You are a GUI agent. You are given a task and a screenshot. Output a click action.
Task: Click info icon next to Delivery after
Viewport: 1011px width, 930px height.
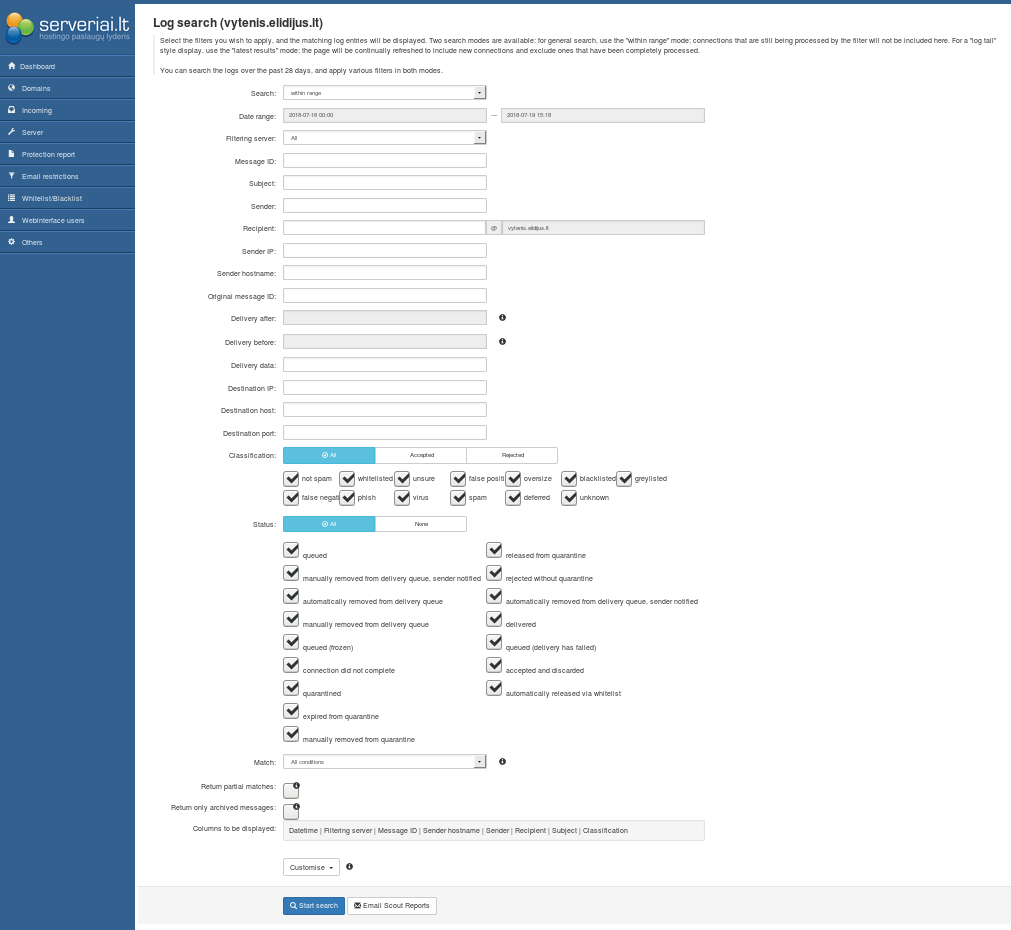click(502, 317)
